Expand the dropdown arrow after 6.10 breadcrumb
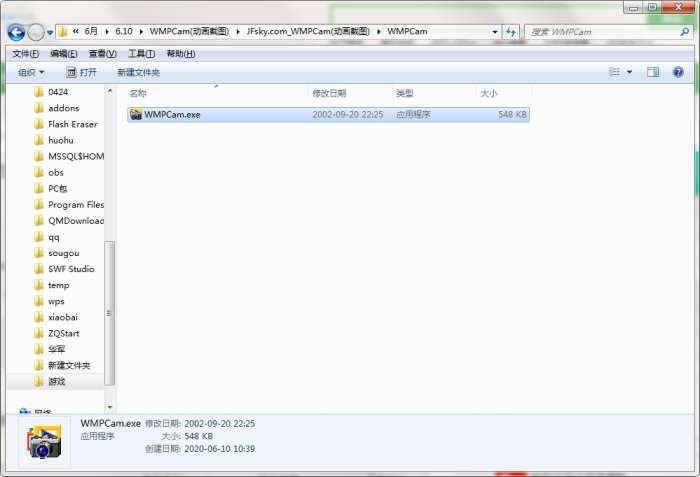Image resolution: width=700 pixels, height=477 pixels. point(141,32)
